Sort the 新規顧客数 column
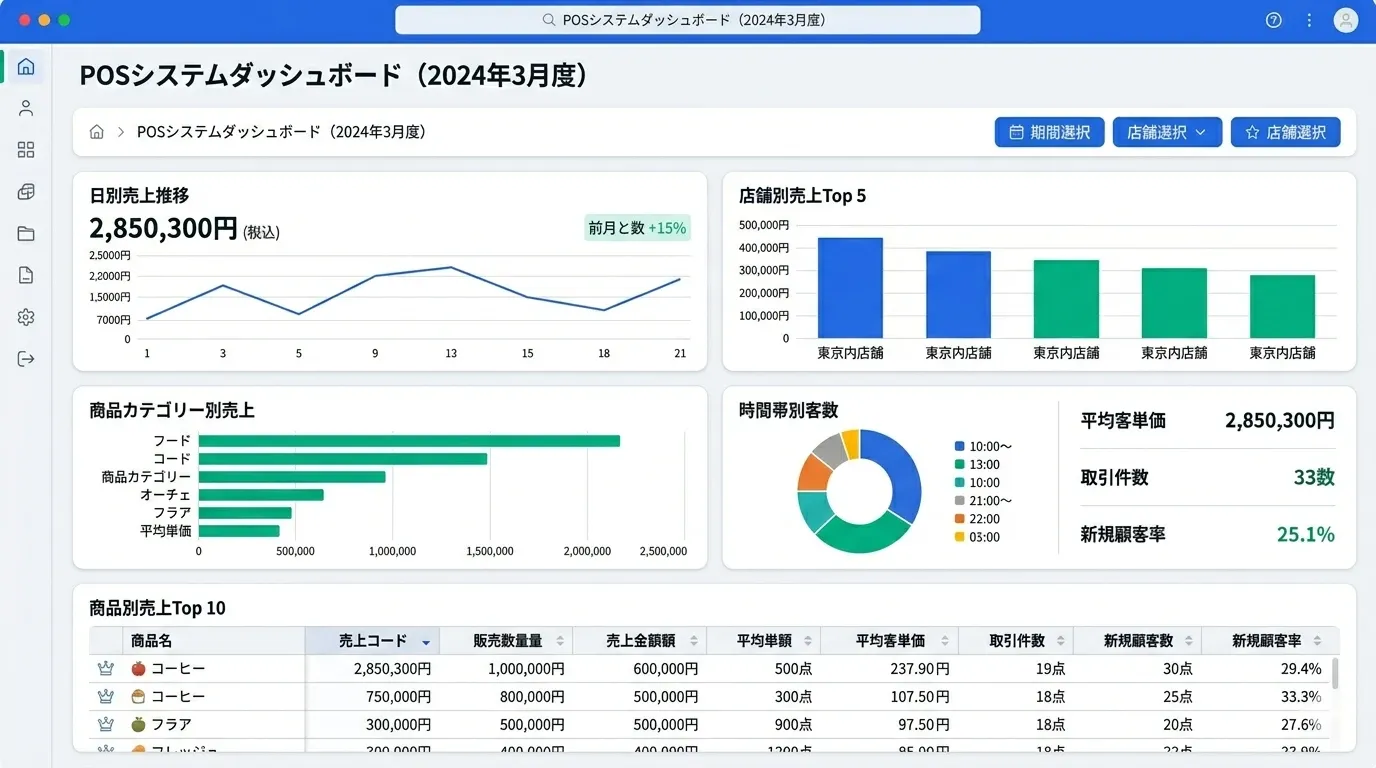 coord(1189,641)
